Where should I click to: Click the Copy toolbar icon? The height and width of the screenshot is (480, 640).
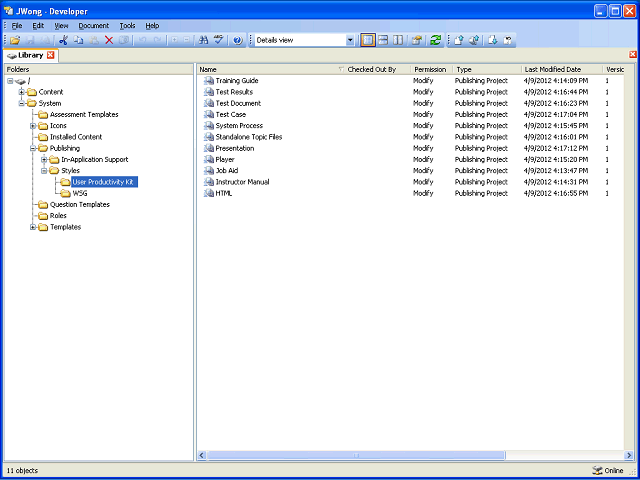coord(78,40)
